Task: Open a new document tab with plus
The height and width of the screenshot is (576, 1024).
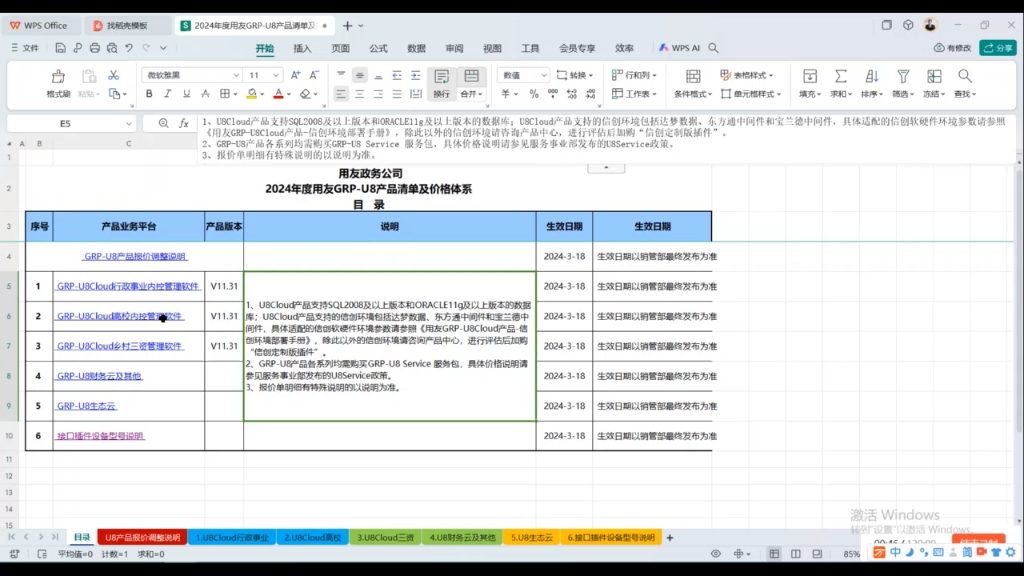Action: click(347, 25)
